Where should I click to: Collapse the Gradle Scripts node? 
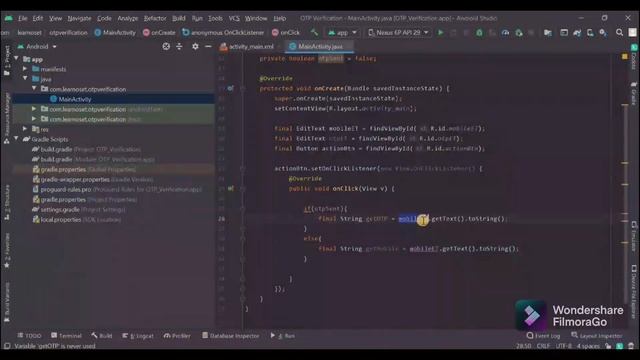coord(16,139)
